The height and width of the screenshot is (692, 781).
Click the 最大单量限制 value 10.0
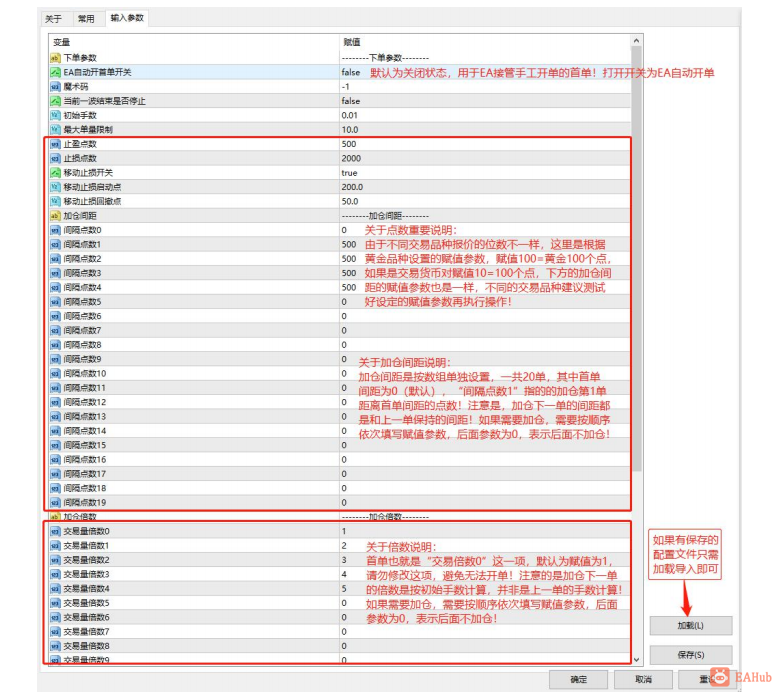(x=350, y=130)
